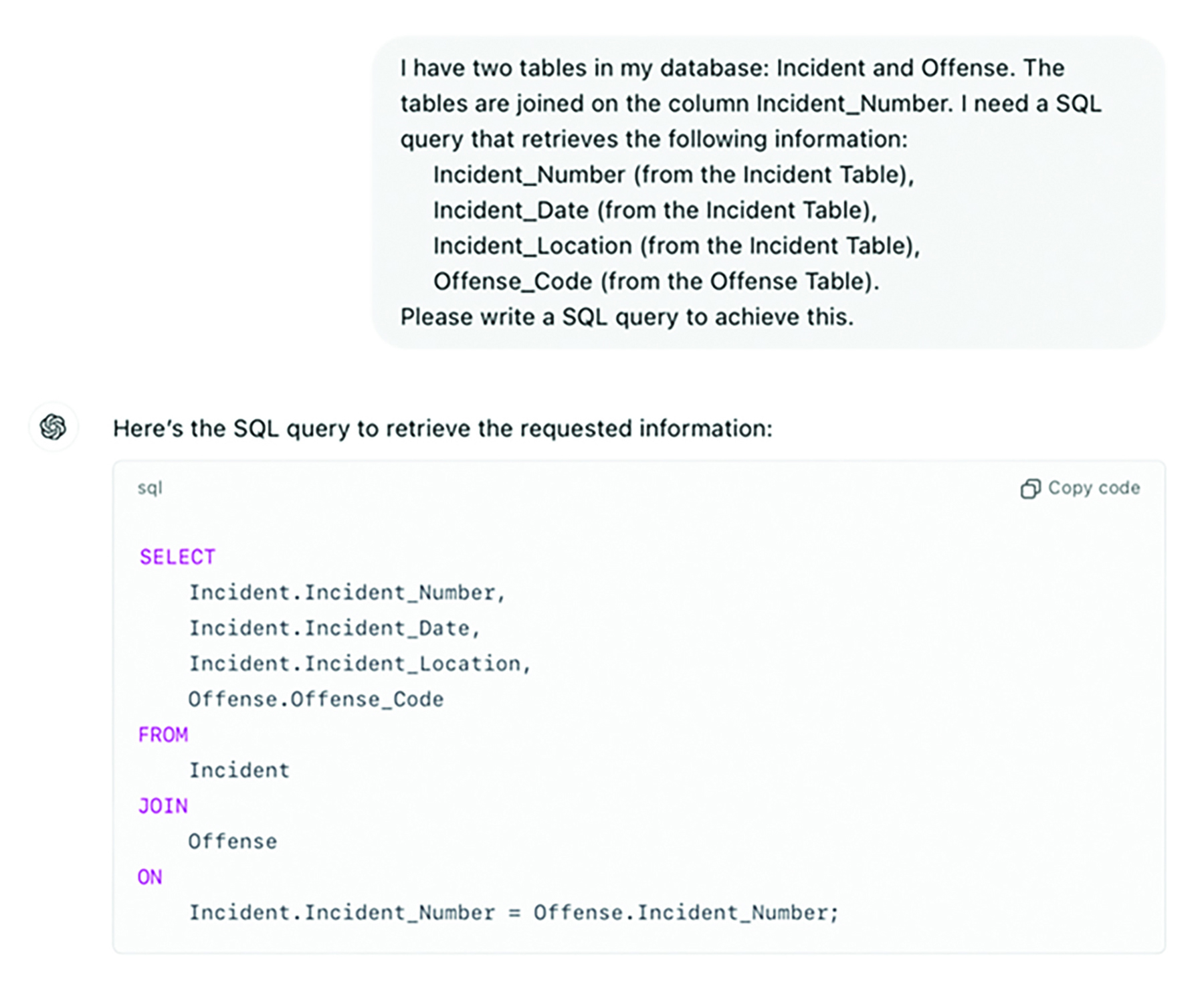Click the JOIN keyword in code

coord(163,806)
